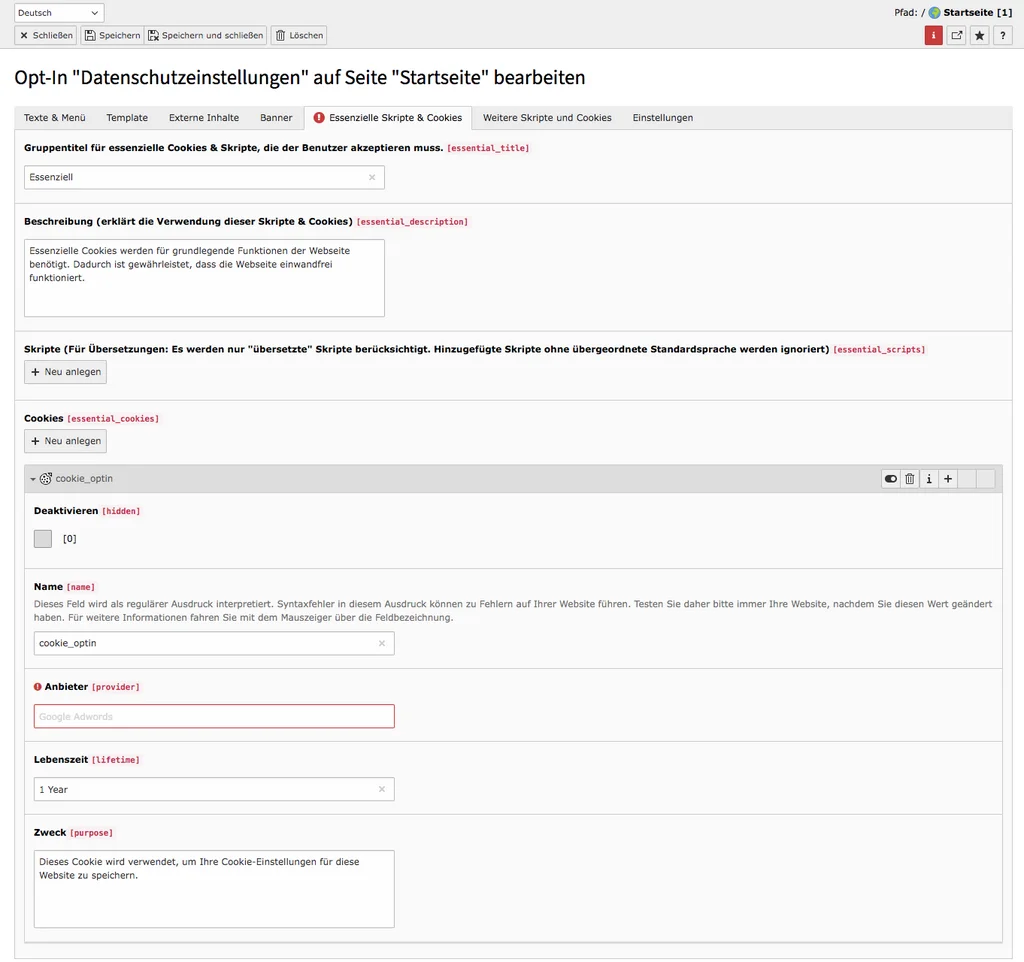
Task: Disable cookie_optin with its toggle icon
Action: [889, 478]
